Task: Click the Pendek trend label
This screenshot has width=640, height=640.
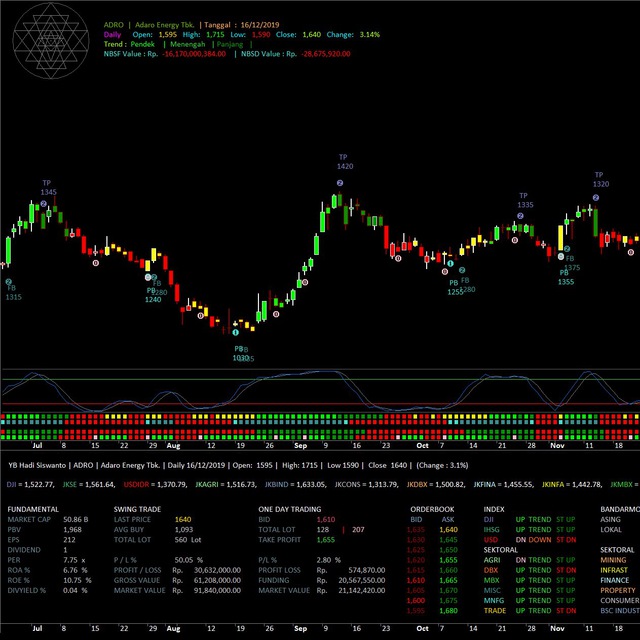Action: 142,44
